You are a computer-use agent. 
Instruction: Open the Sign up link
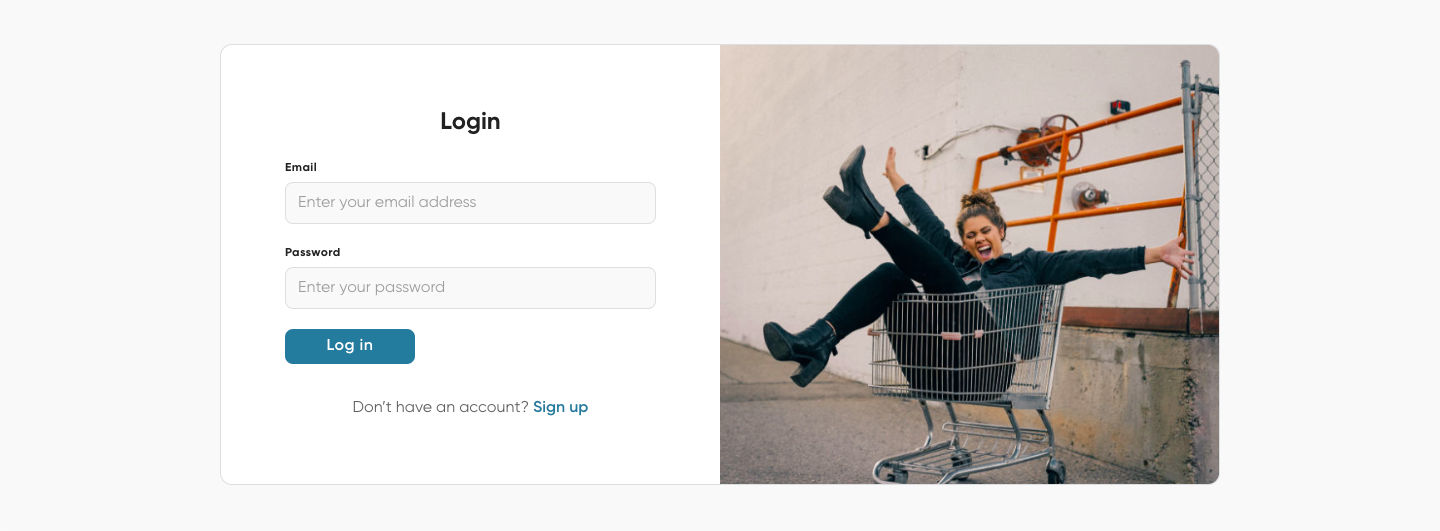tap(560, 407)
